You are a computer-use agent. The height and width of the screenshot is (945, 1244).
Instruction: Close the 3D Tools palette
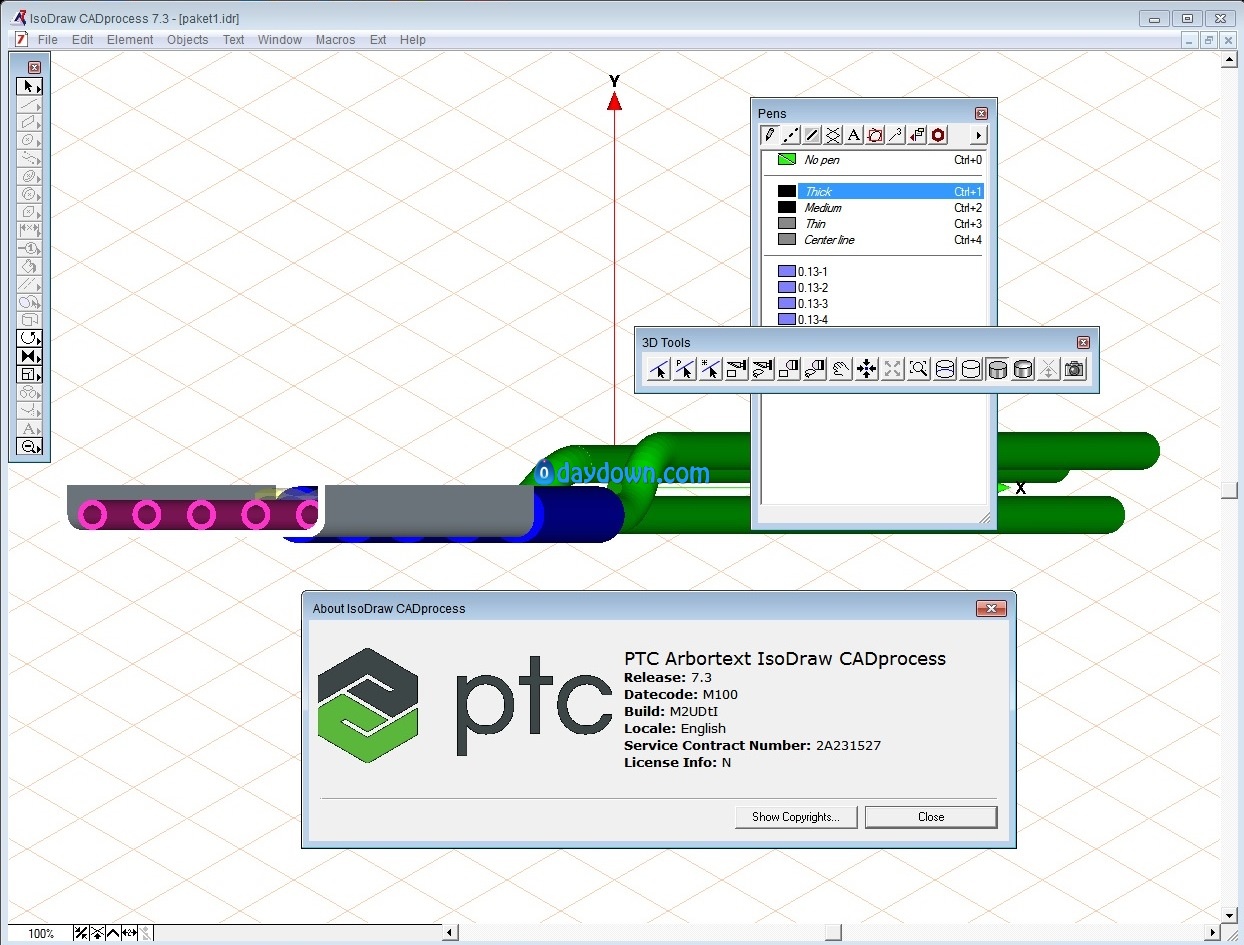1083,342
